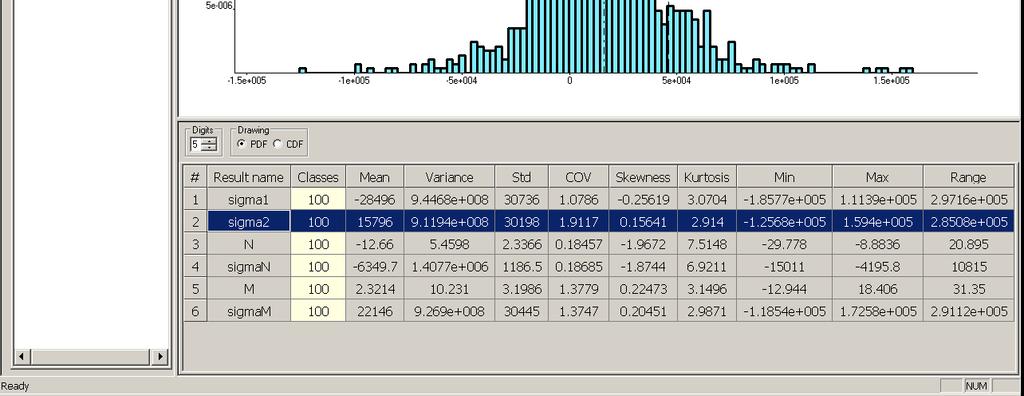Click variance value 9.269e+008
The width and height of the screenshot is (1024, 396).
tap(449, 312)
